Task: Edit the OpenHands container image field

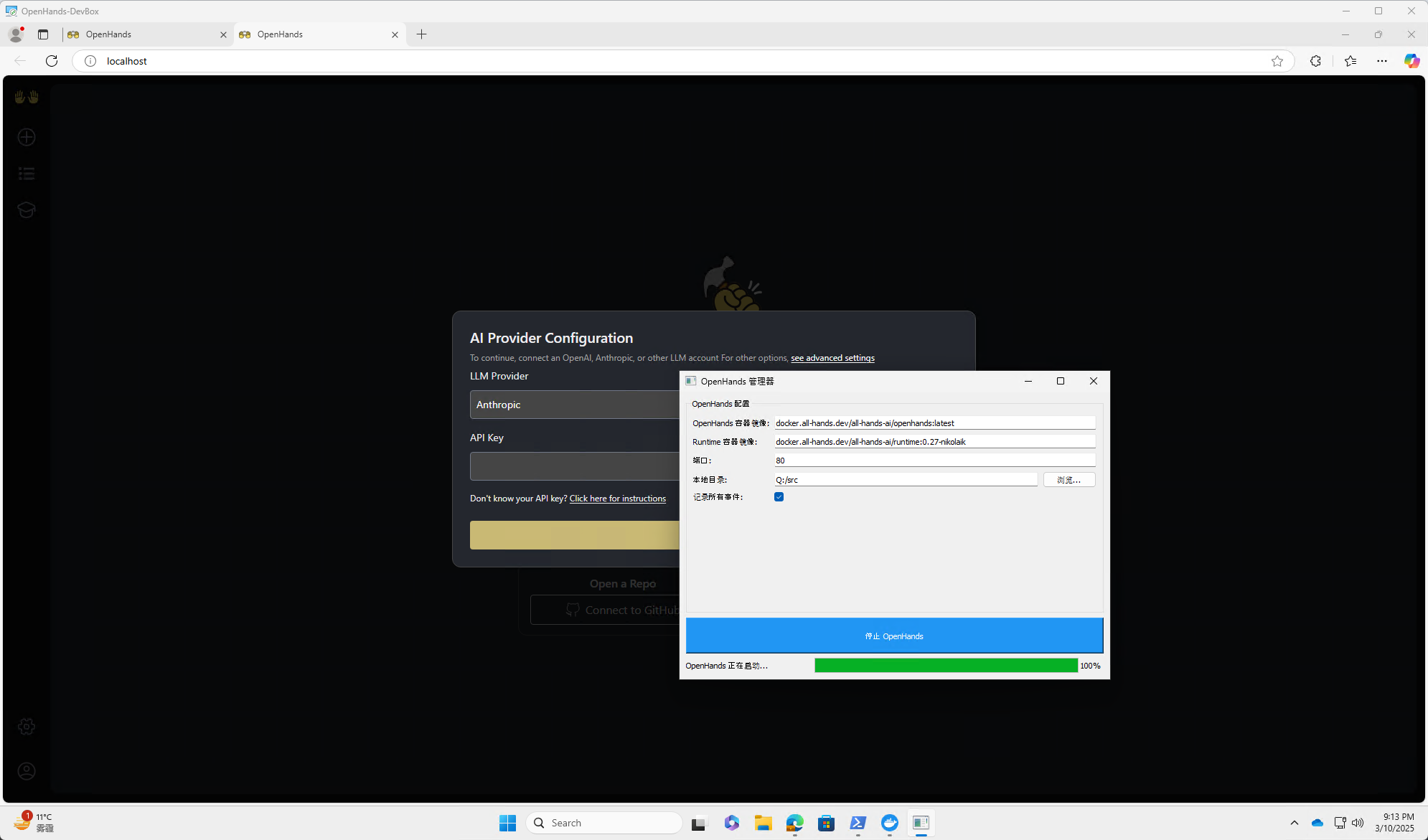Action: (934, 423)
